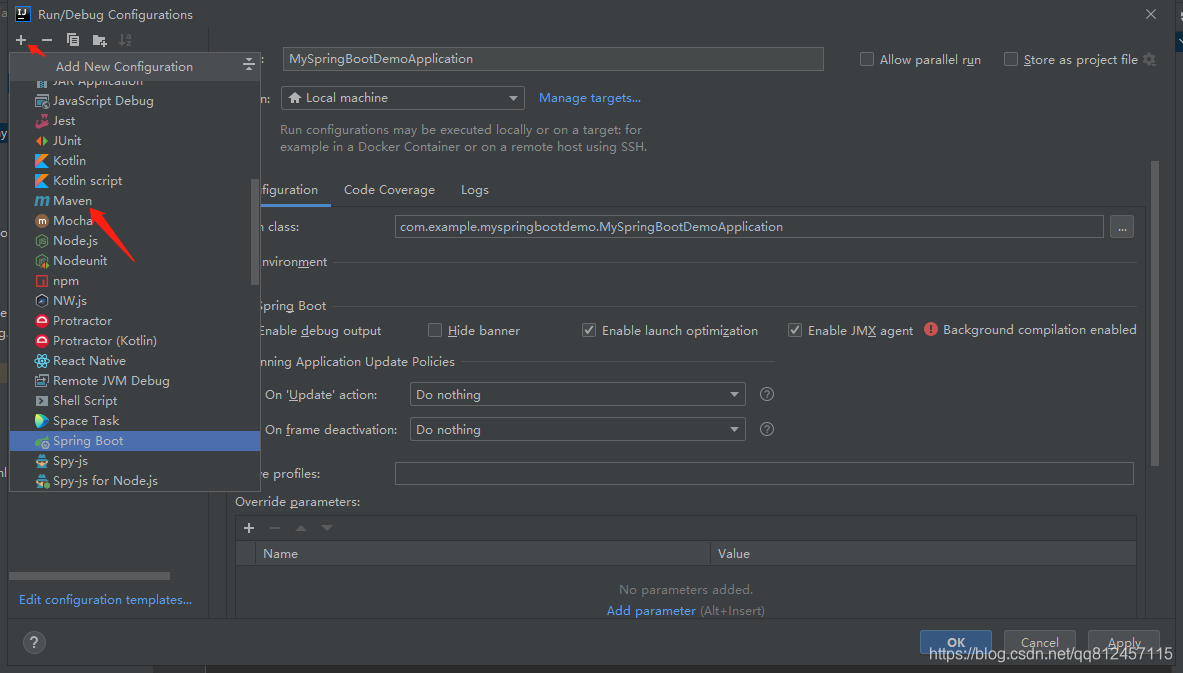Open the Configuration tab
This screenshot has height=673, width=1183.
290,190
